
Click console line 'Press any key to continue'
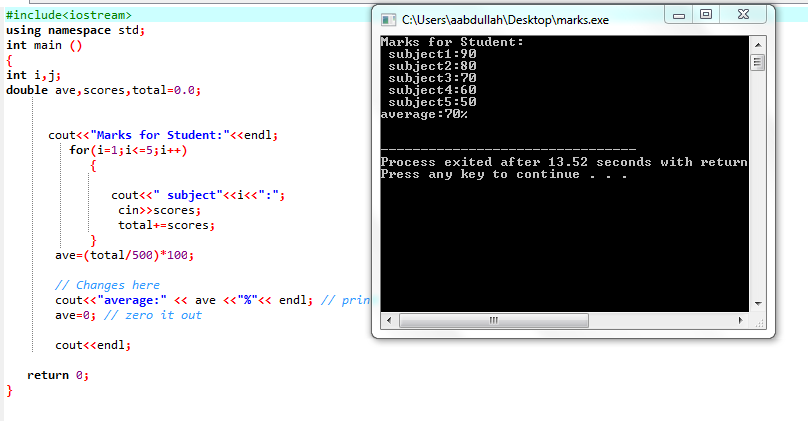504,174
